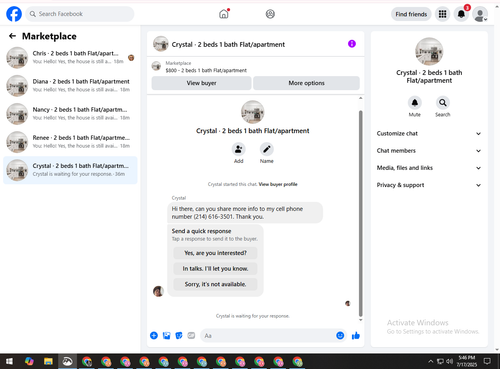Open the Groups icon in top navigation
Screen dimensions: 500x369
click(x=270, y=14)
